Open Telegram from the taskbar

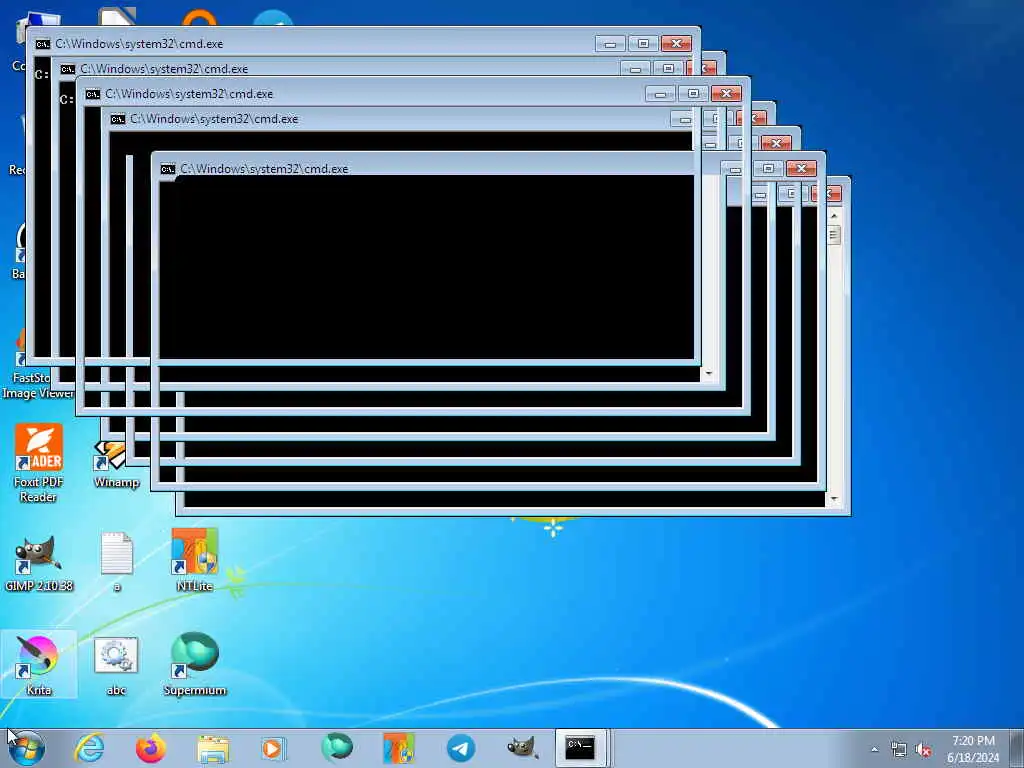[461, 748]
